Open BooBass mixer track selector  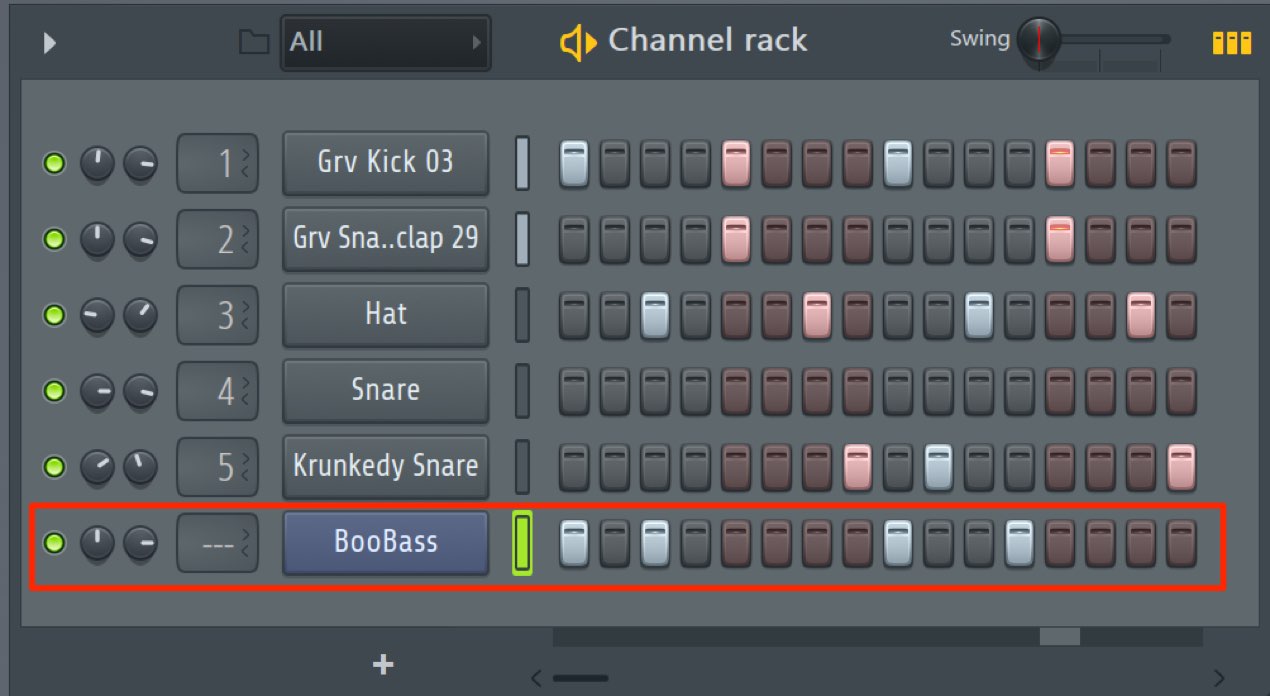(218, 543)
